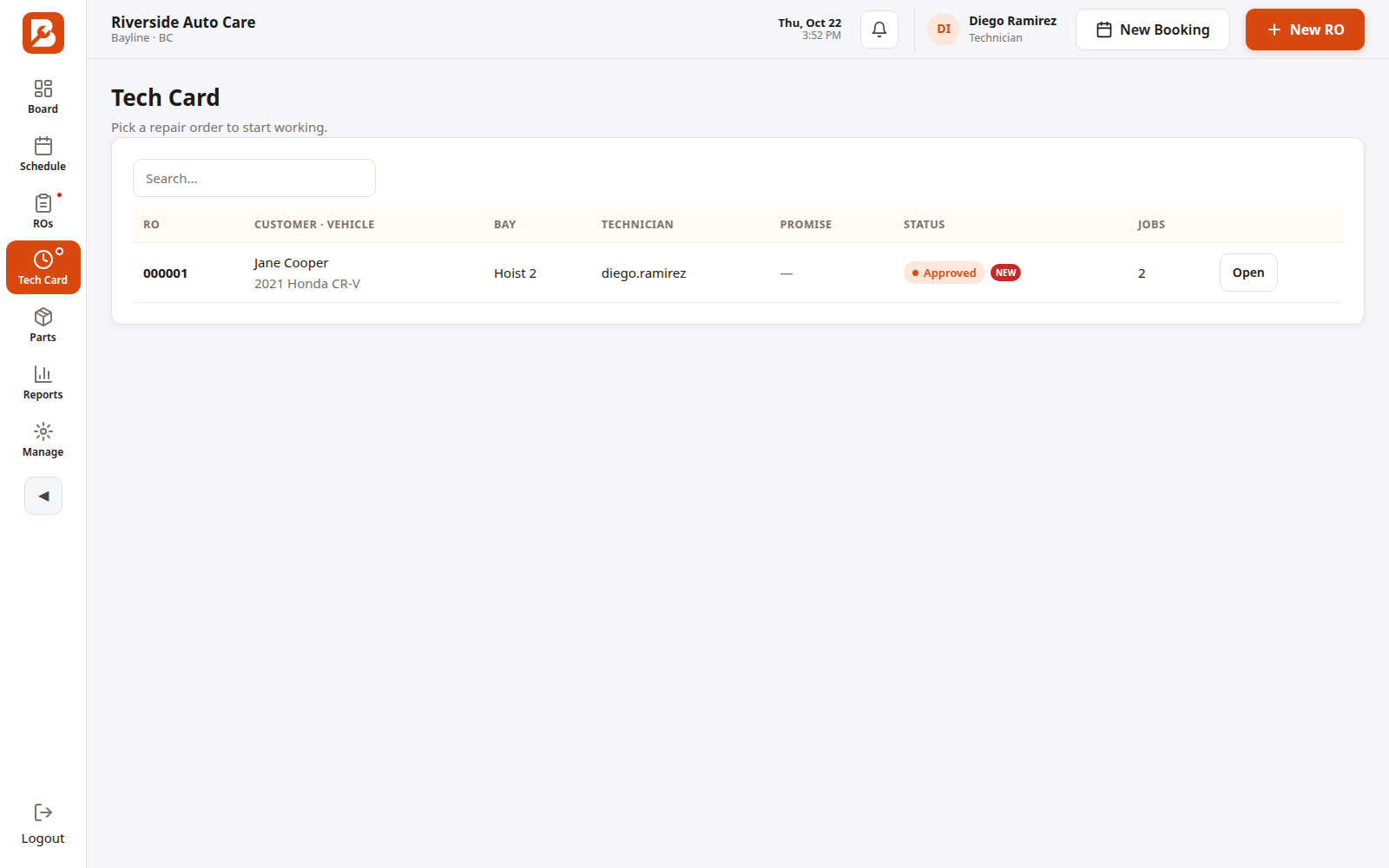Click the TECHNICIAN column header
The height and width of the screenshot is (868, 1389).
(x=637, y=225)
